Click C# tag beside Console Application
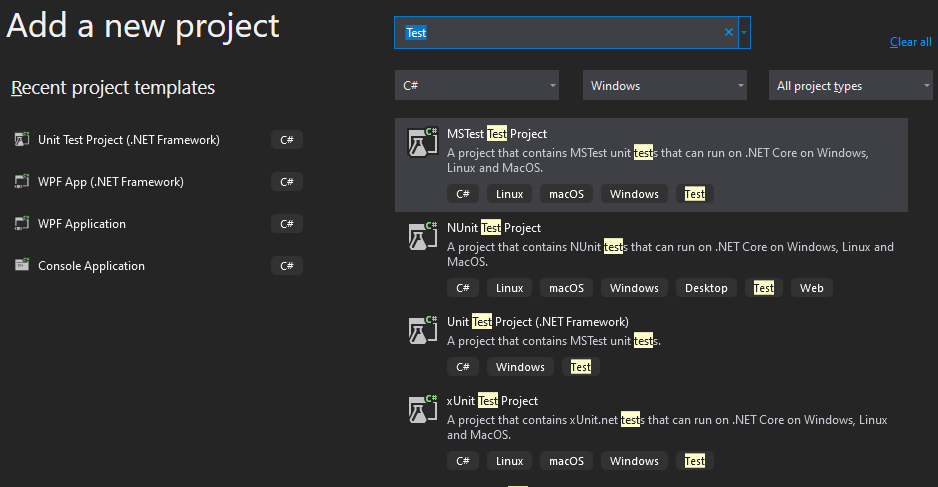This screenshot has height=487, width=938. coord(287,265)
